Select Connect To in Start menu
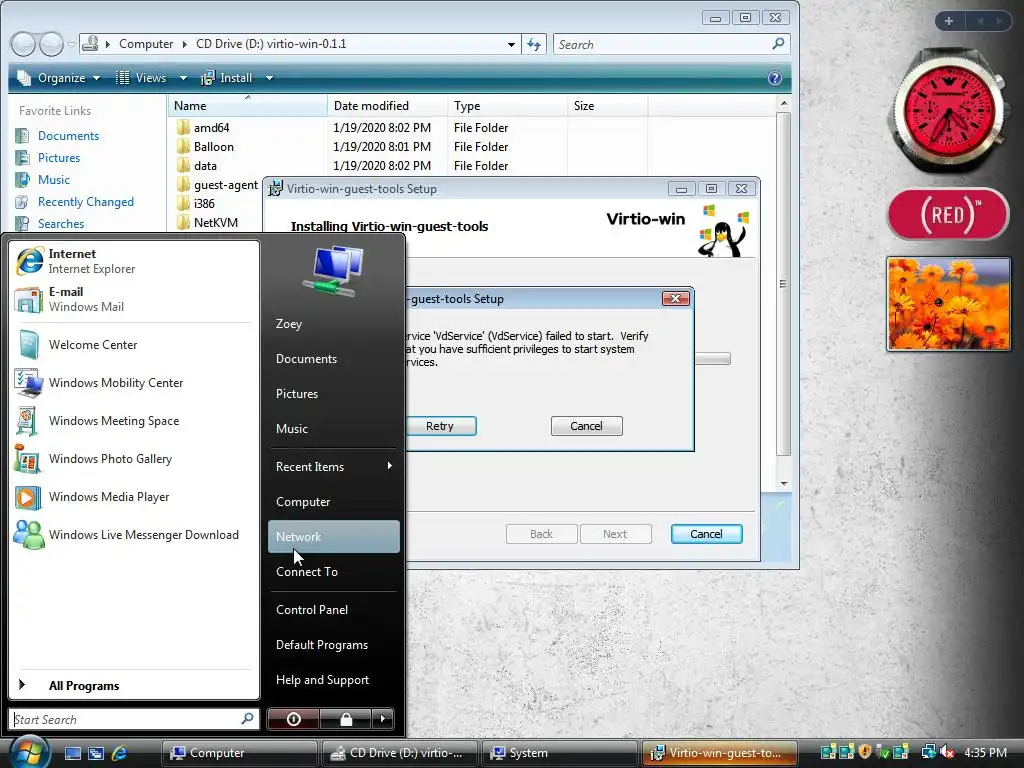The image size is (1024, 768). [333, 571]
